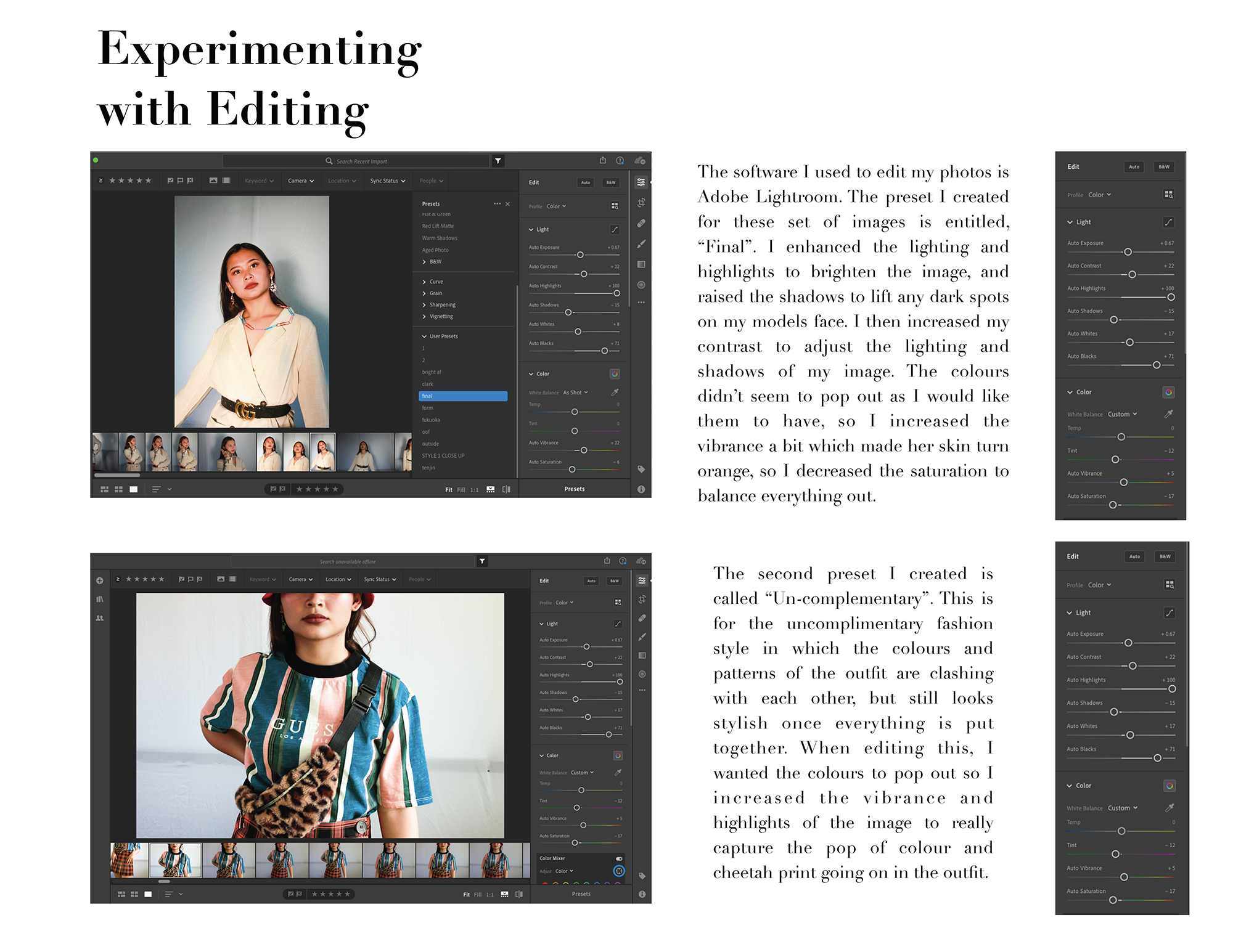Viewport: 1233px width, 952px height.
Task: Open As Shot white balance dropdown
Action: coord(575,393)
